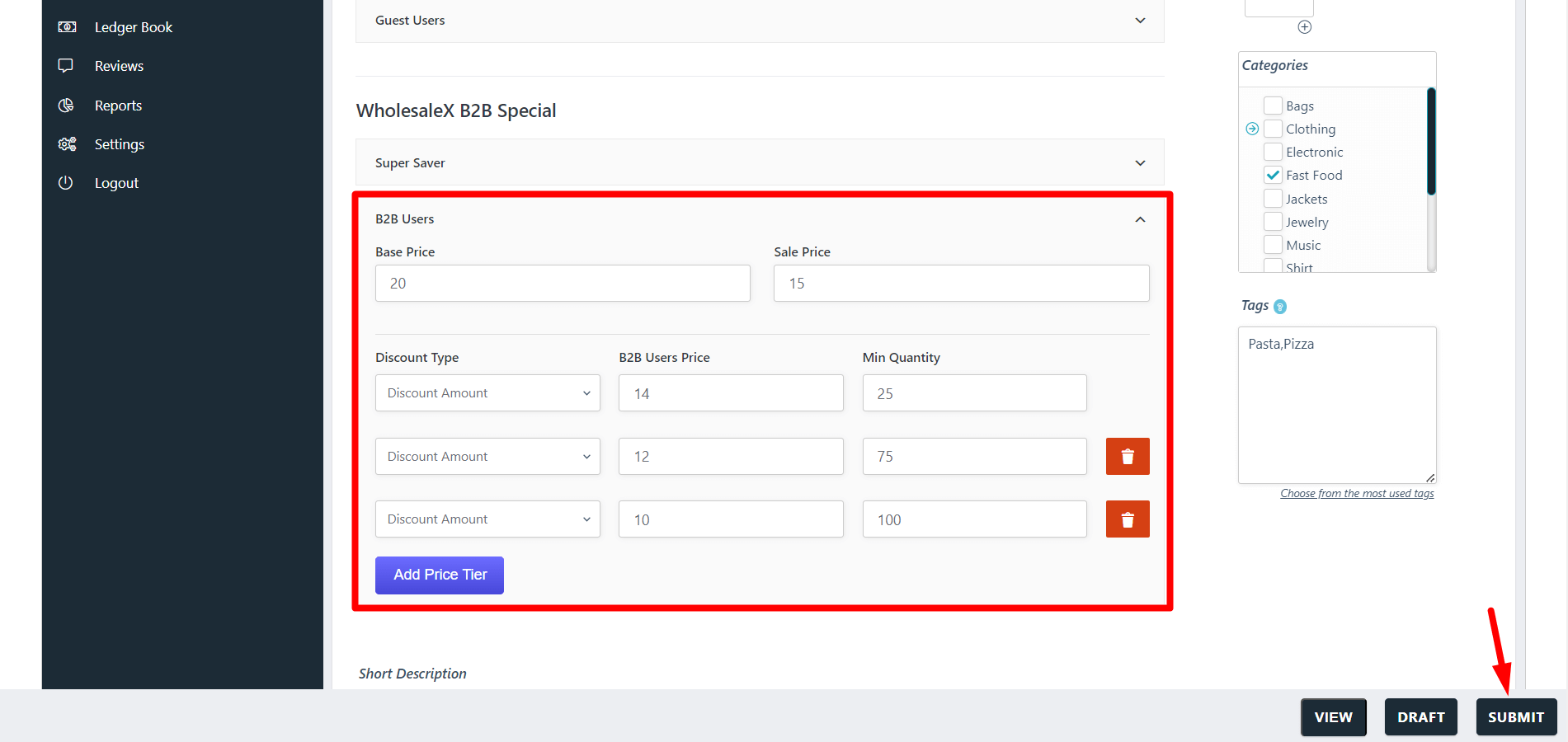Expand Clothing subcategories arrow icon

point(1252,129)
